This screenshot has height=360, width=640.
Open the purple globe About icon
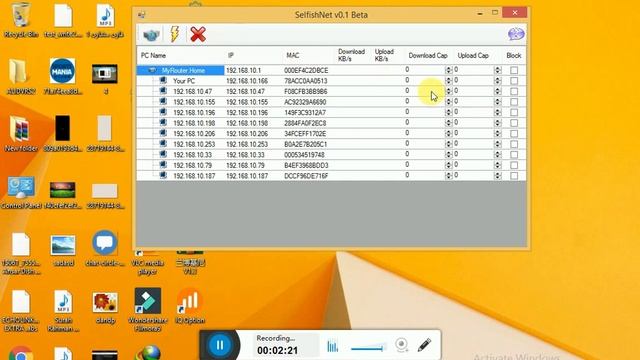[x=516, y=34]
